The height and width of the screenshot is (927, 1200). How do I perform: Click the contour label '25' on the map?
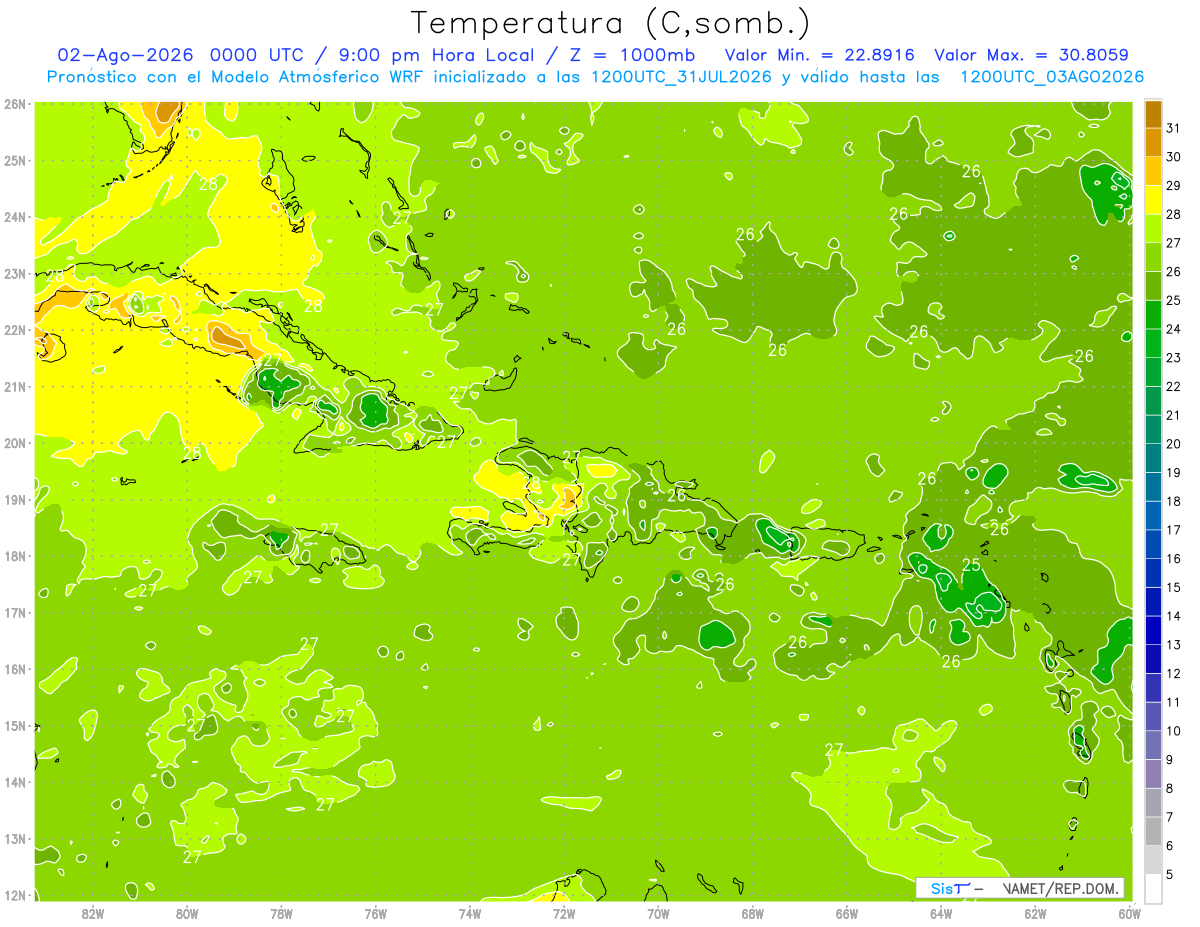[x=971, y=565]
